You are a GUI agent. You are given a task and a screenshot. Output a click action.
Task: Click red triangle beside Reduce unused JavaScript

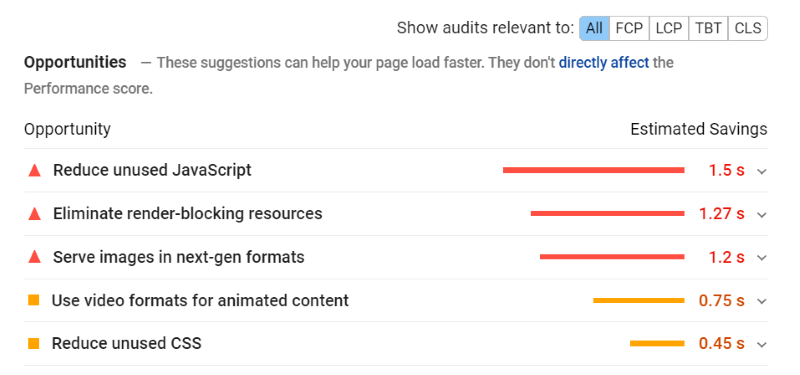point(35,170)
